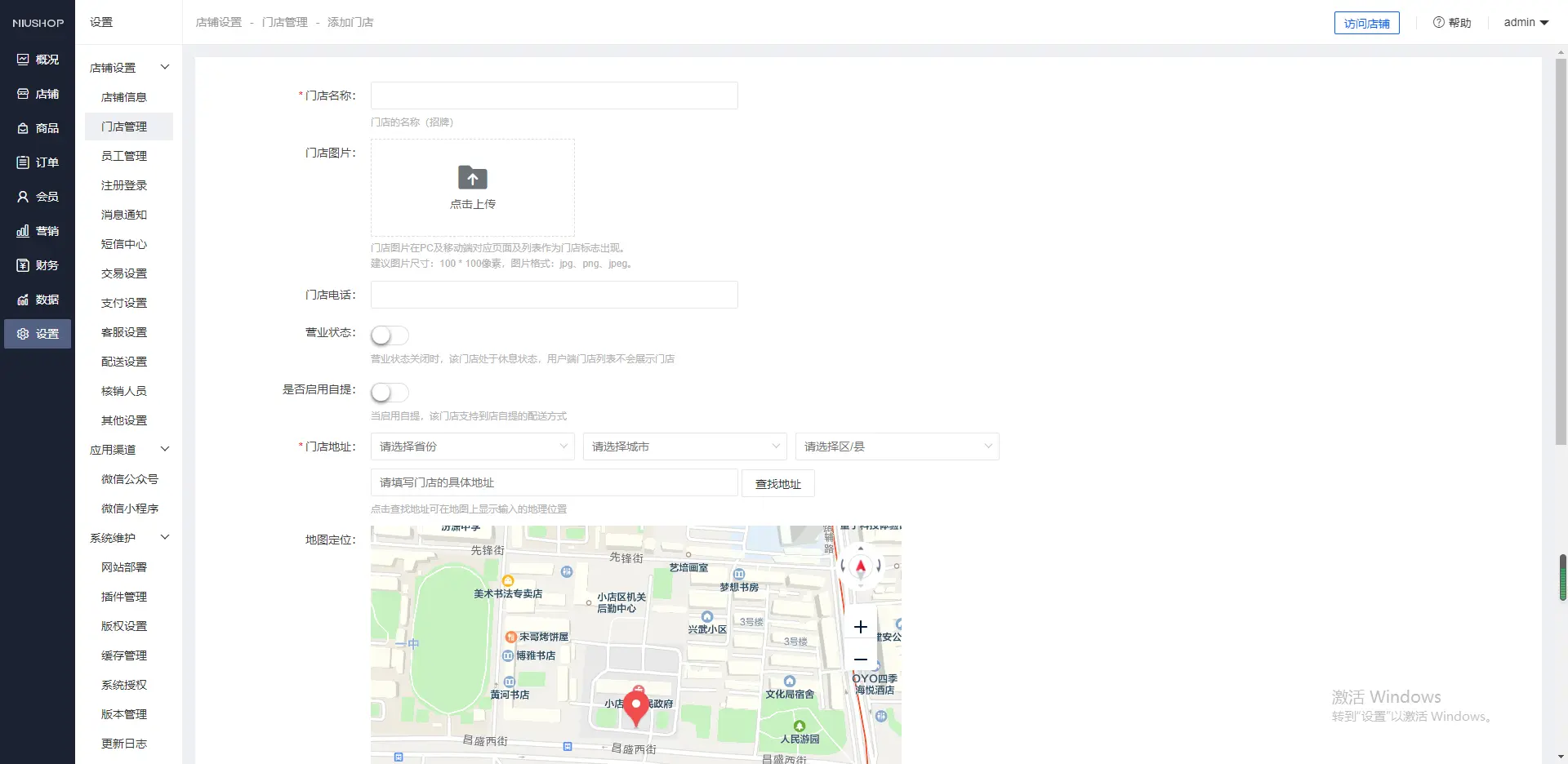This screenshot has width=1568, height=764.
Task: Toggle the 营业状态 business status switch
Action: coord(390,335)
